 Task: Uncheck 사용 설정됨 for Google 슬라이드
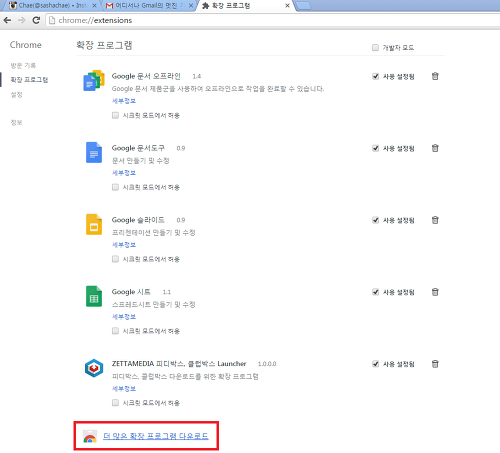375,220
